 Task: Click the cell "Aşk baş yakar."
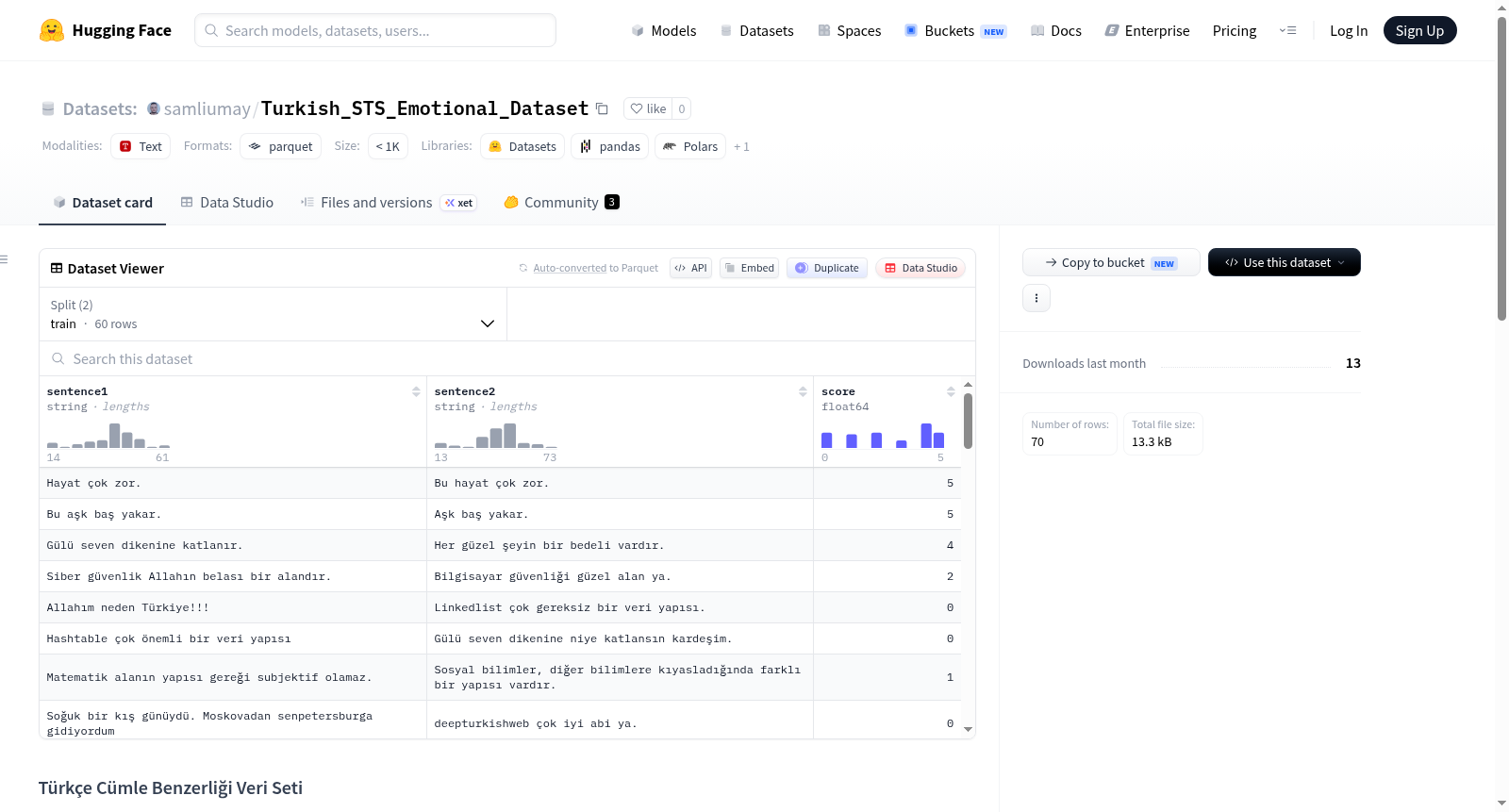(620, 514)
